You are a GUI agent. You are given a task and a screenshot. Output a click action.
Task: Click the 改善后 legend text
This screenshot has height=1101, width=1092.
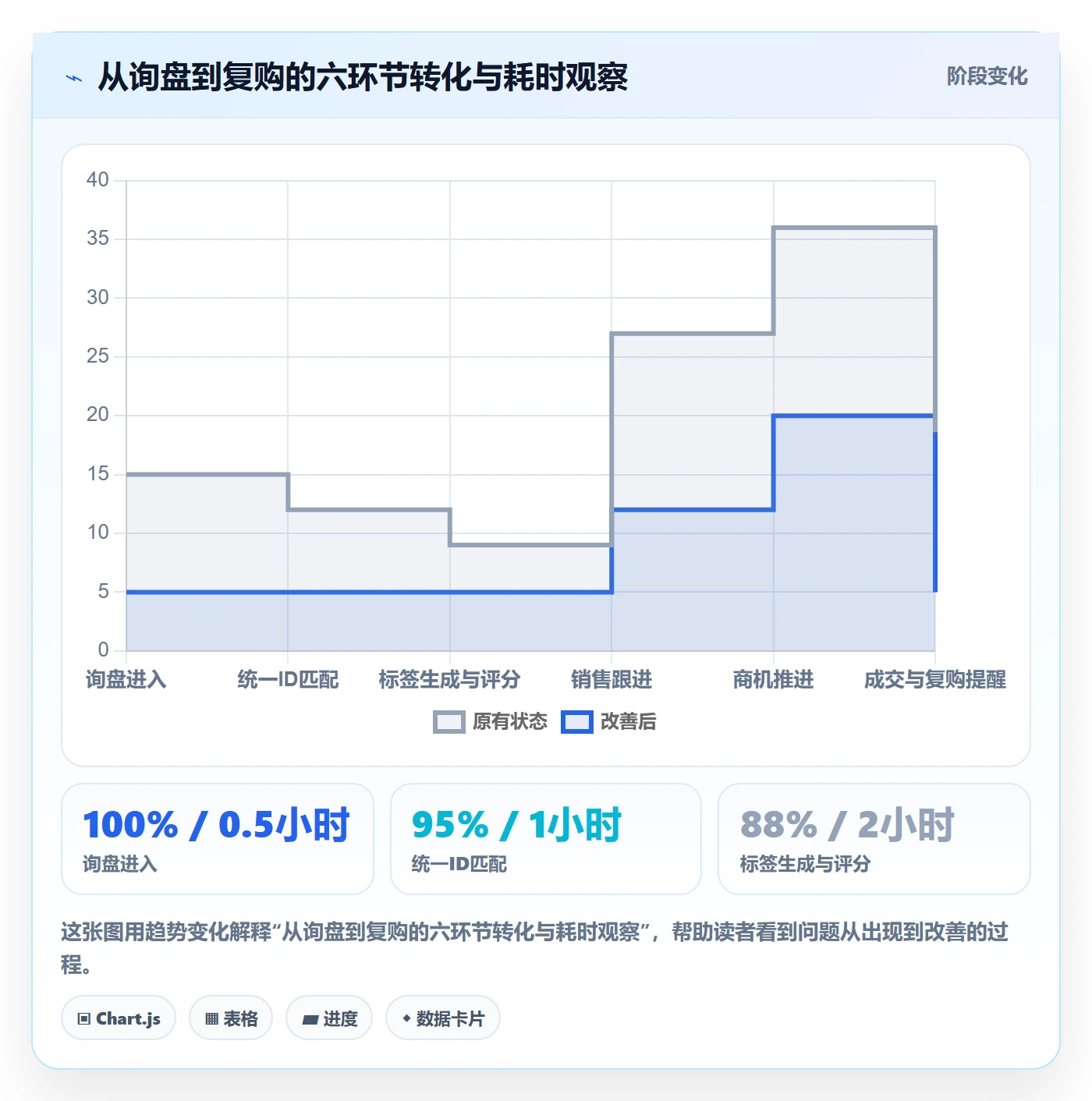coord(628,722)
